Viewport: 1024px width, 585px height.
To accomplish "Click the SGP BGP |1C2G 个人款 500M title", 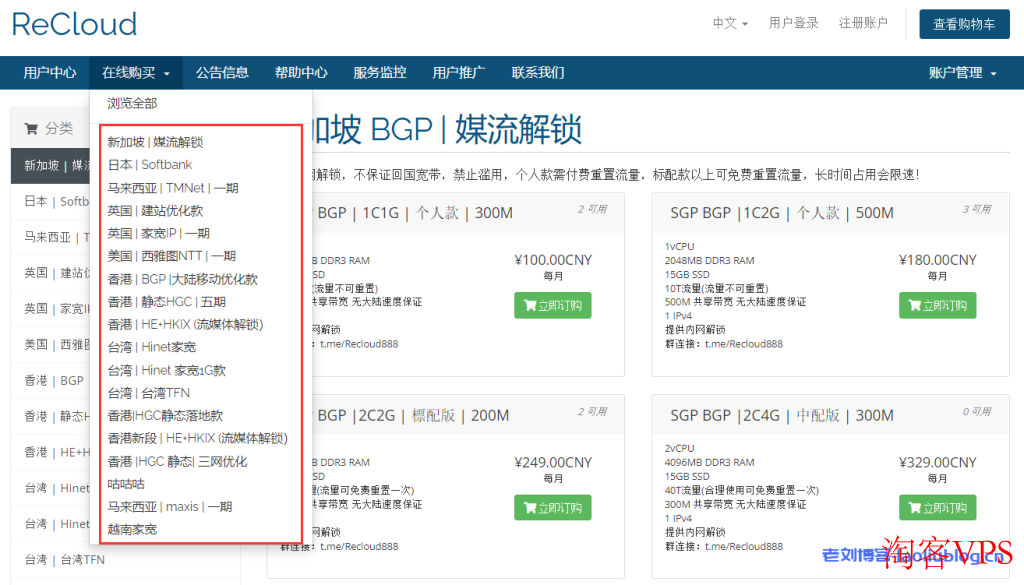I will click(782, 213).
